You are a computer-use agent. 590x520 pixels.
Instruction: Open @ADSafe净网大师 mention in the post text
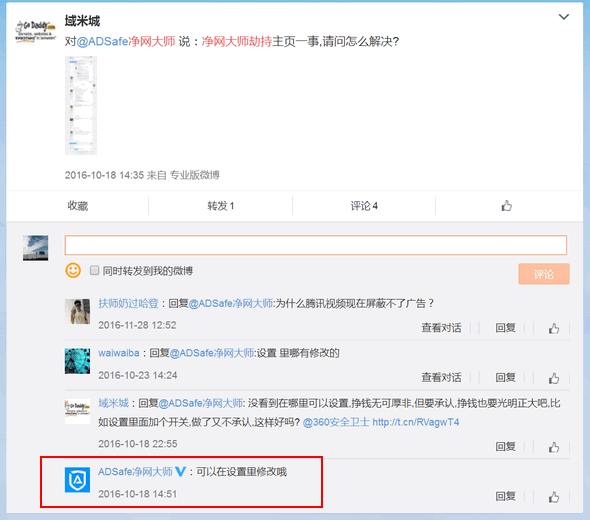126,41
